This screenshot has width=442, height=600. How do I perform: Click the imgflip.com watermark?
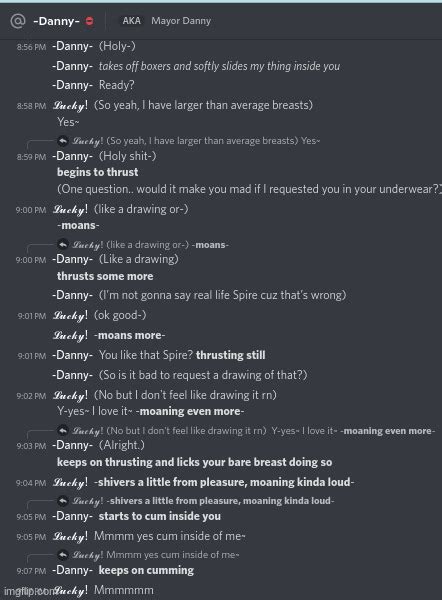29,592
